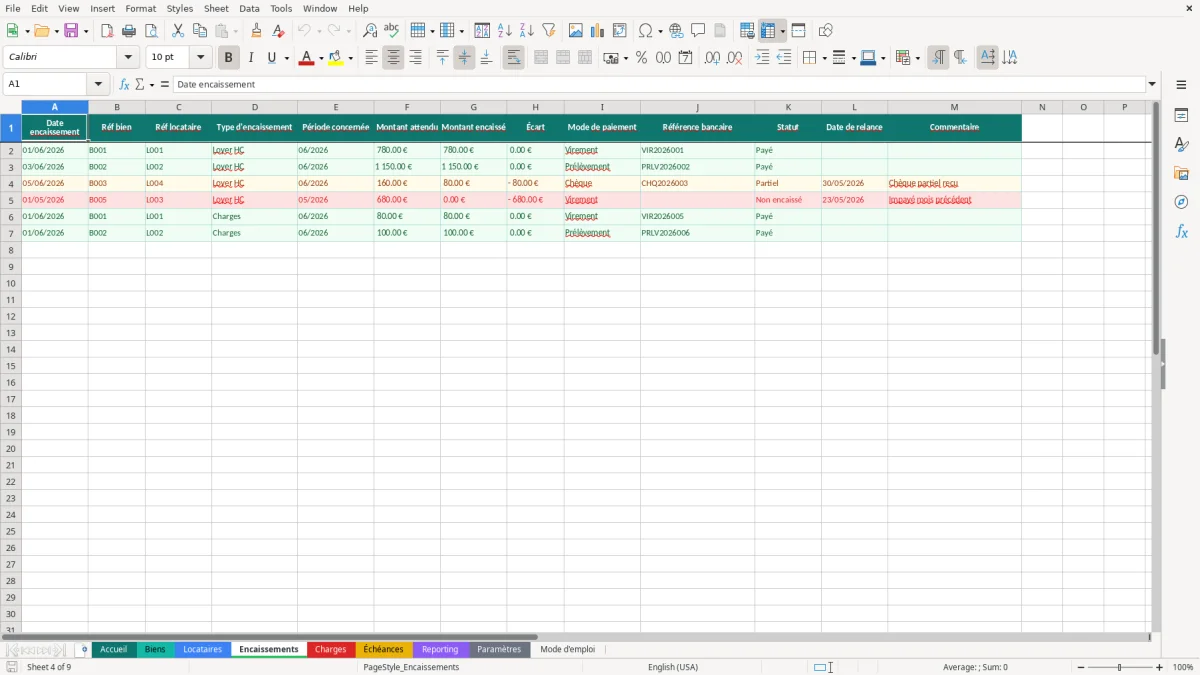Toggle Underline formatting

271,58
